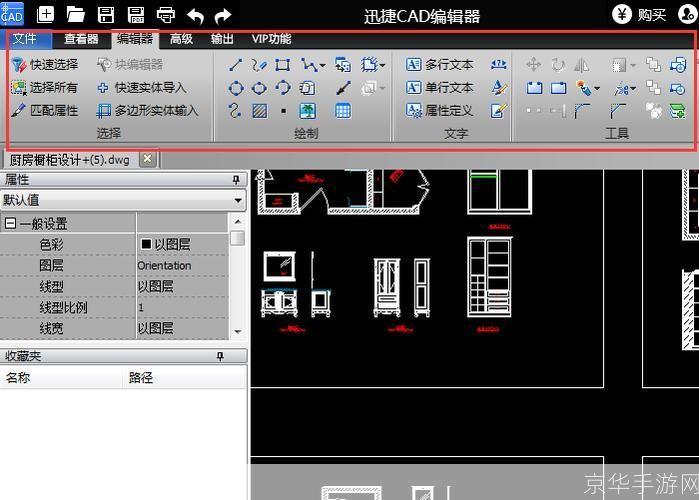Click the insert block icon in draw group
Screen dimensions: 699x500
pyautogui.click(x=343, y=65)
